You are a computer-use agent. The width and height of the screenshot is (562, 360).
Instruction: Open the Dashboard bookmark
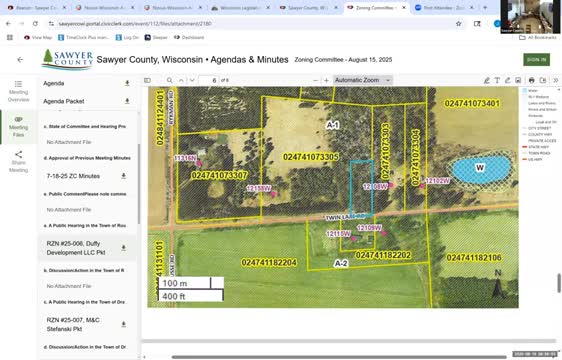tap(189, 37)
